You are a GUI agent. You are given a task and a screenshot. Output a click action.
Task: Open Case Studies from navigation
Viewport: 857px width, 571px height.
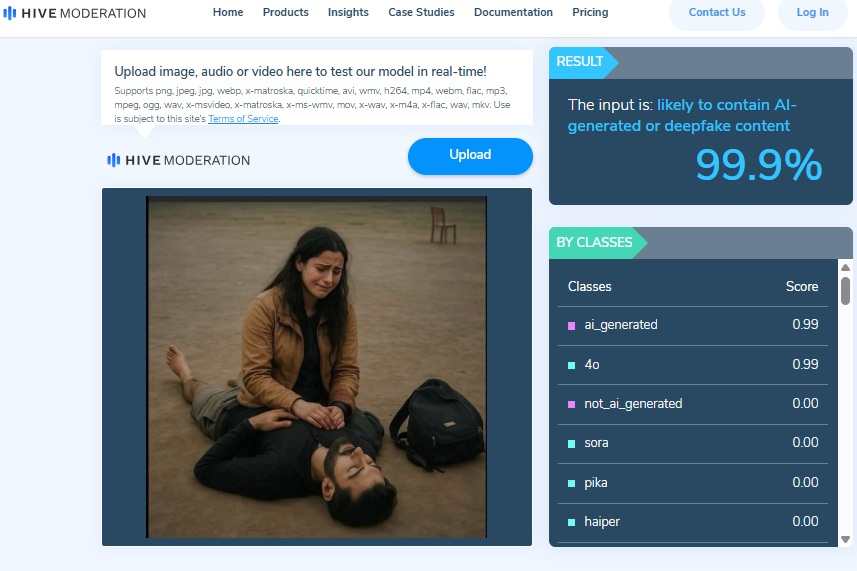tap(421, 12)
